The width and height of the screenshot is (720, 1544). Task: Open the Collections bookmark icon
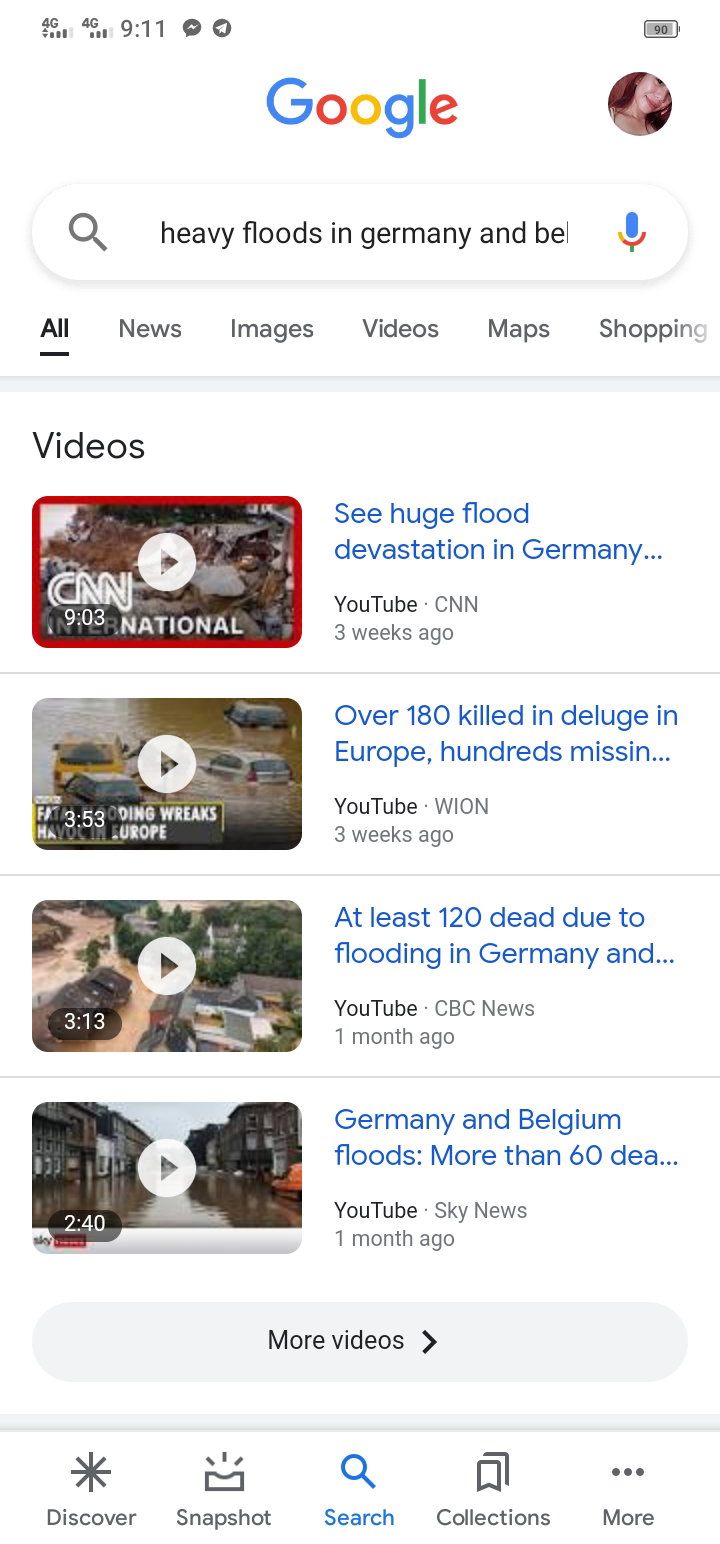tap(493, 1472)
